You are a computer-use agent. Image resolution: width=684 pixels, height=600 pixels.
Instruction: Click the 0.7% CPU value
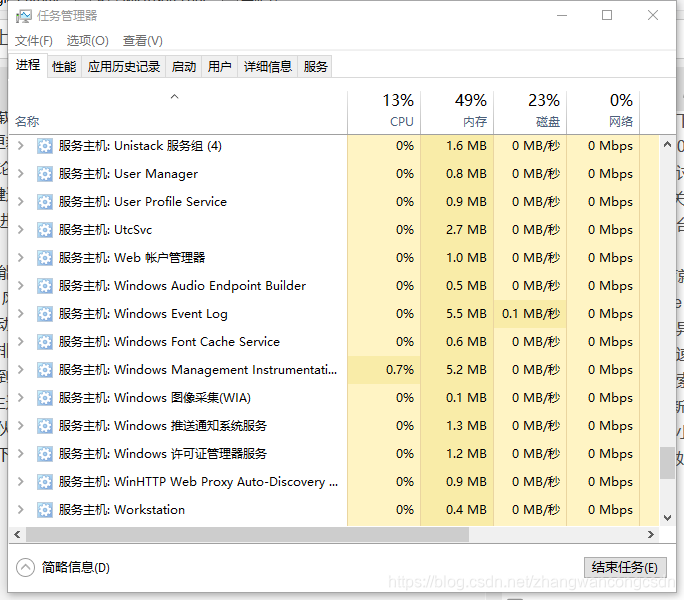400,370
